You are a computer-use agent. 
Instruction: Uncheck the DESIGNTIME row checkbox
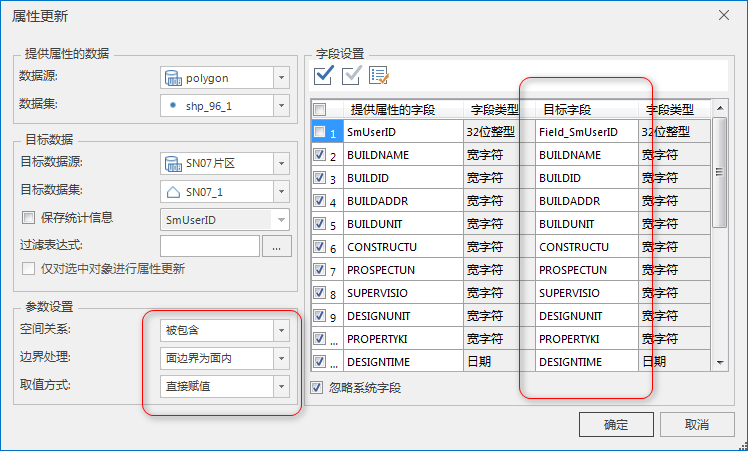320,361
